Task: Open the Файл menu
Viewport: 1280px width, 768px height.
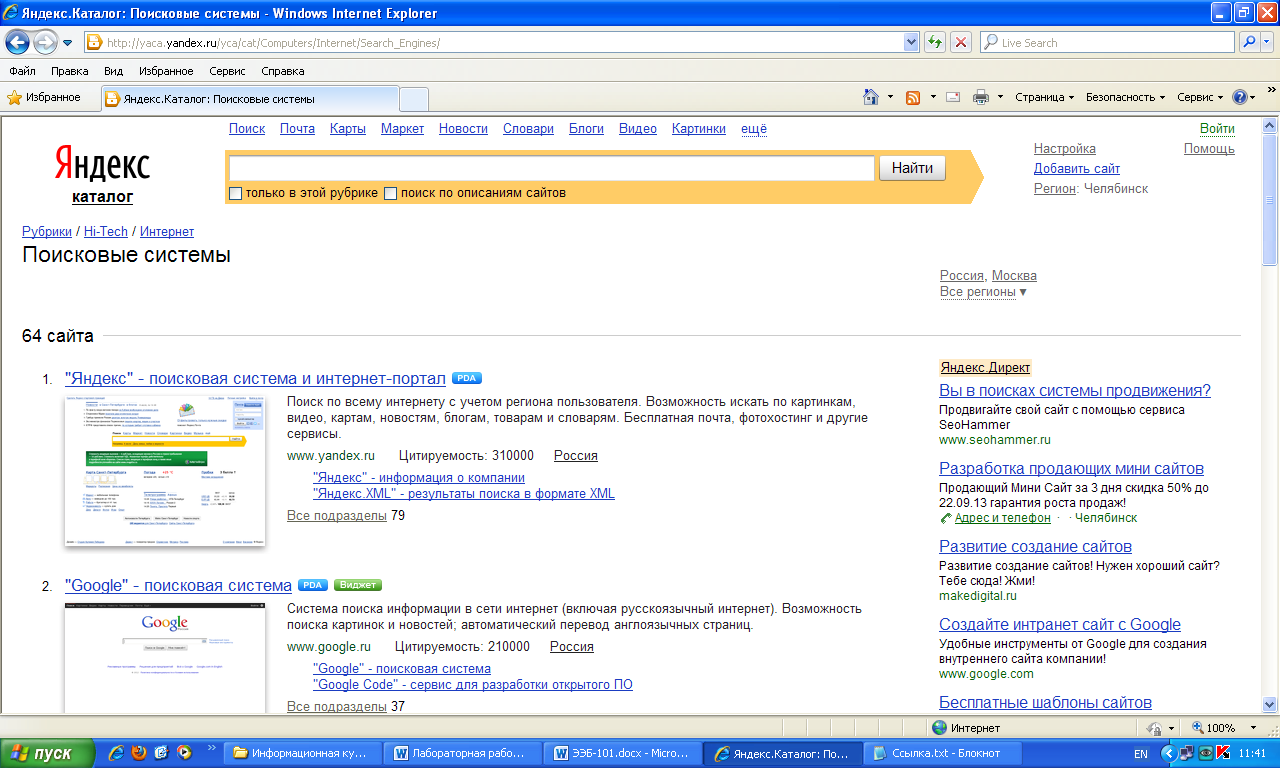Action: click(22, 71)
